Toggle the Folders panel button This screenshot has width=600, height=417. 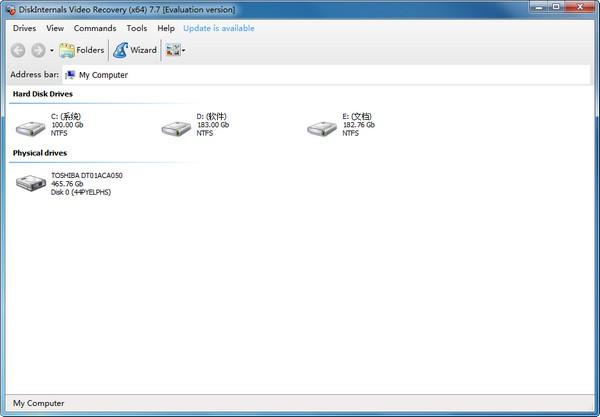pyautogui.click(x=82, y=50)
